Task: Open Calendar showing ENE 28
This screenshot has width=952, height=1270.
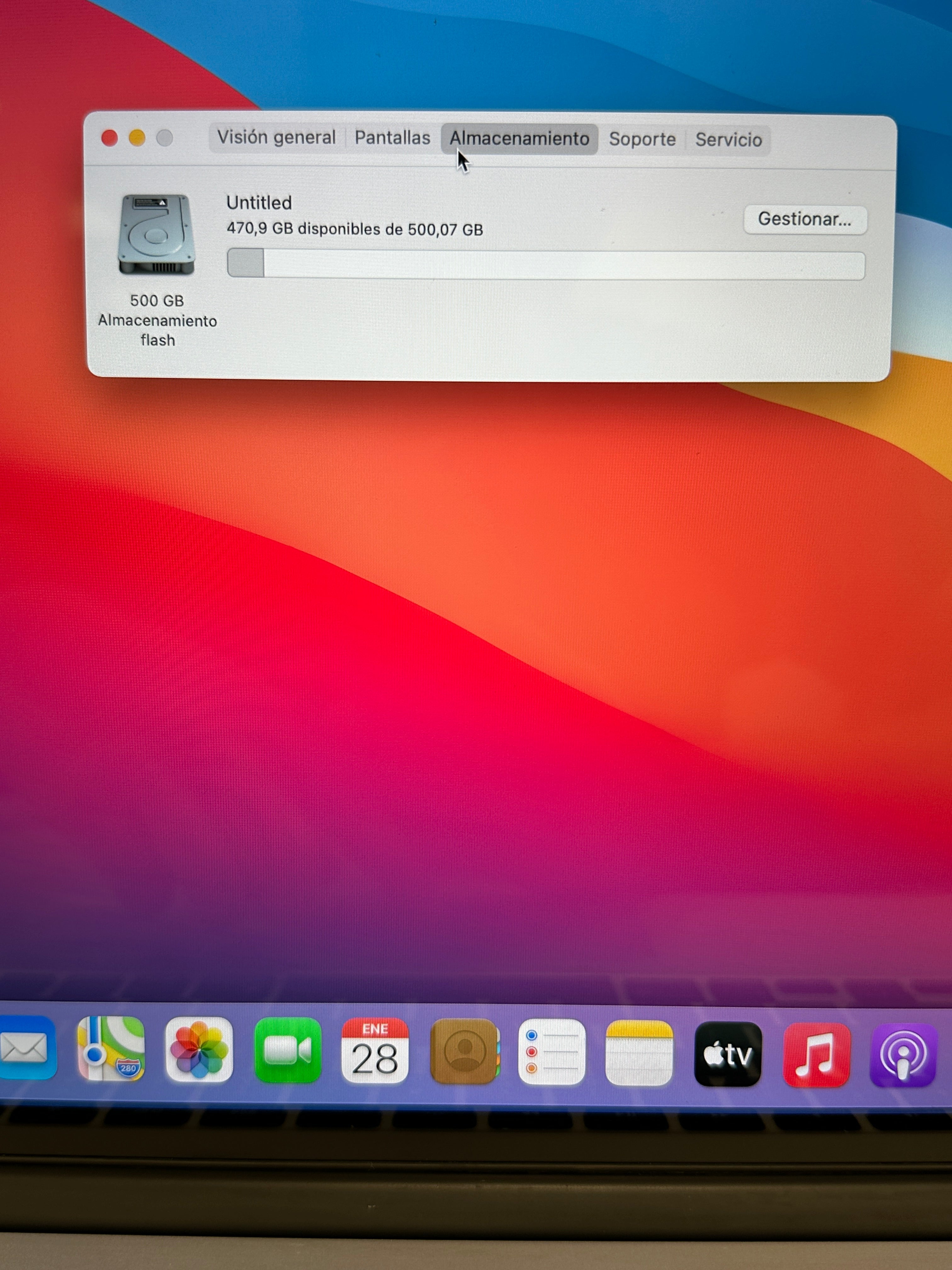Action: click(375, 1051)
